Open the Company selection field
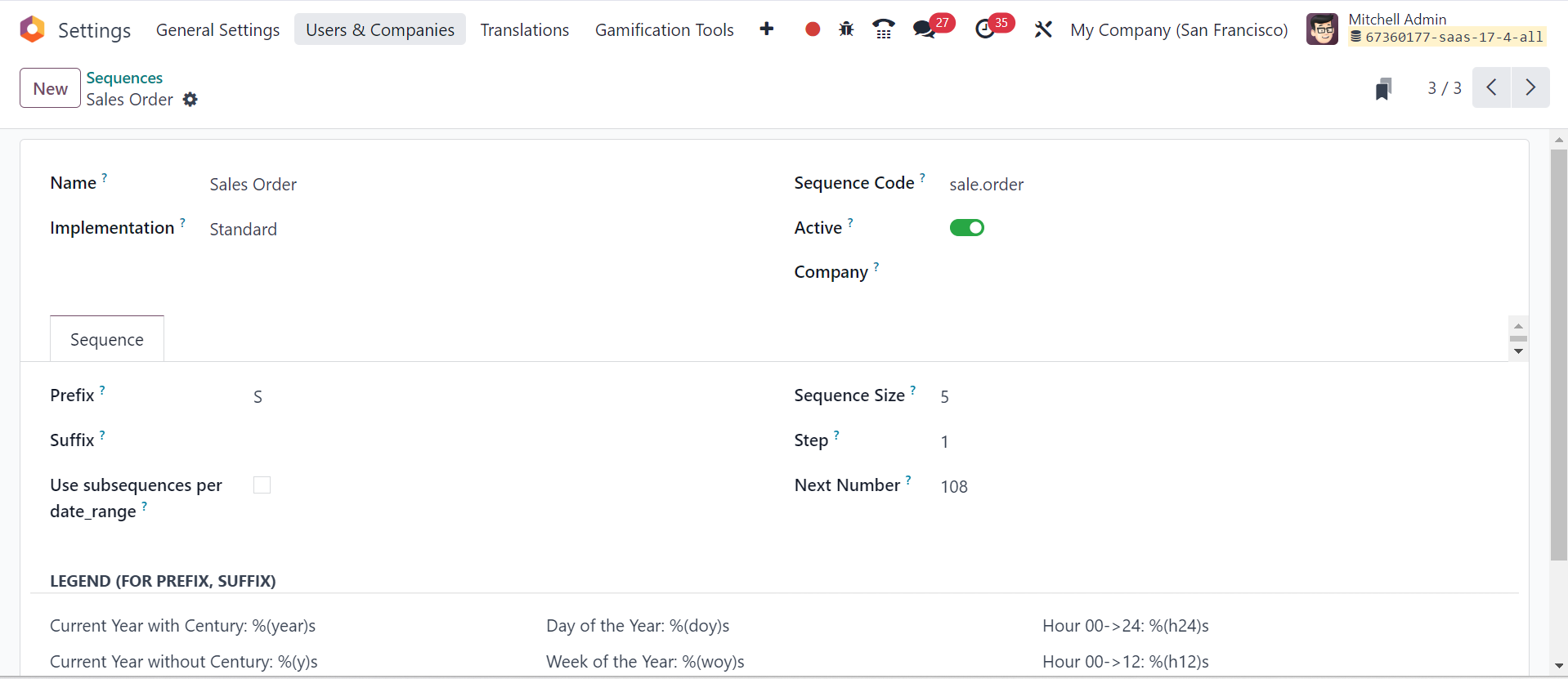Screen dimensions: 1568x679 click(x=1224, y=273)
